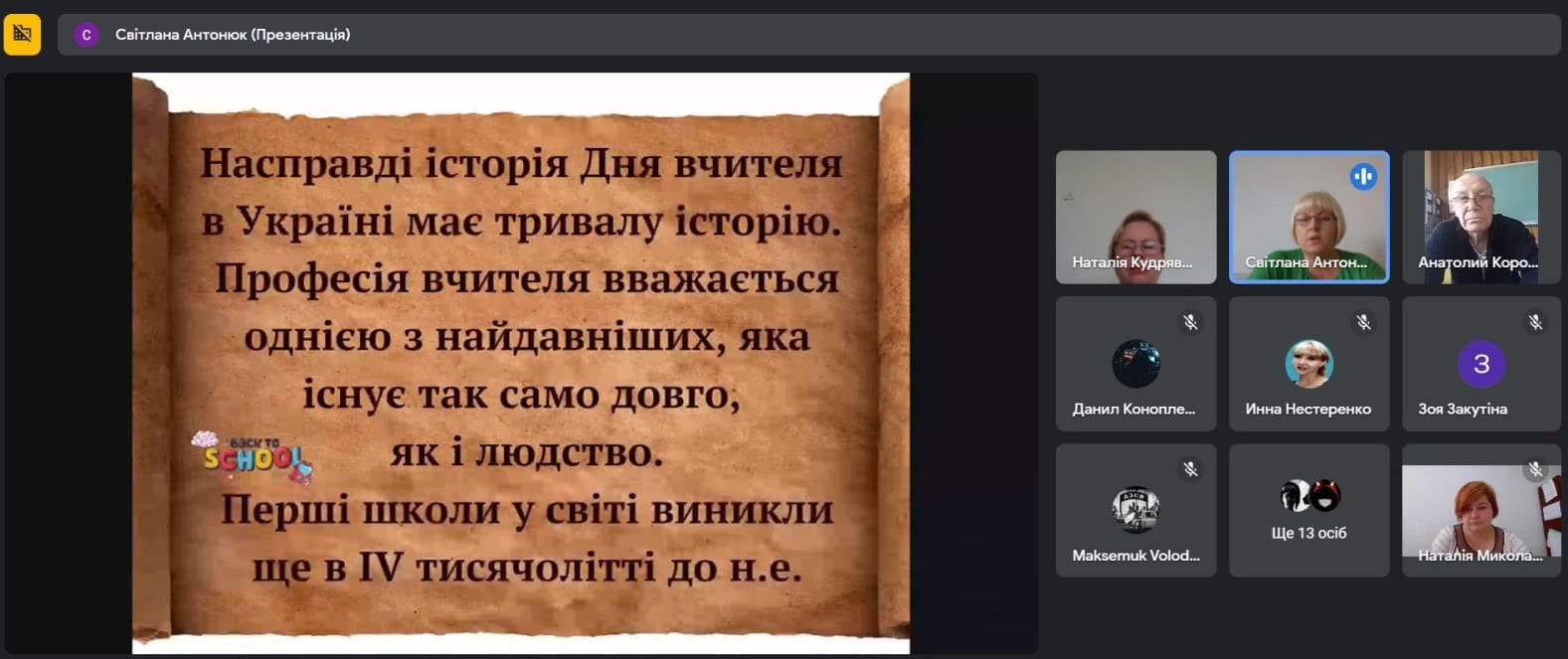1568x659 pixels.
Task: Click the name label Наталія Кудряв...
Action: [x=1132, y=262]
